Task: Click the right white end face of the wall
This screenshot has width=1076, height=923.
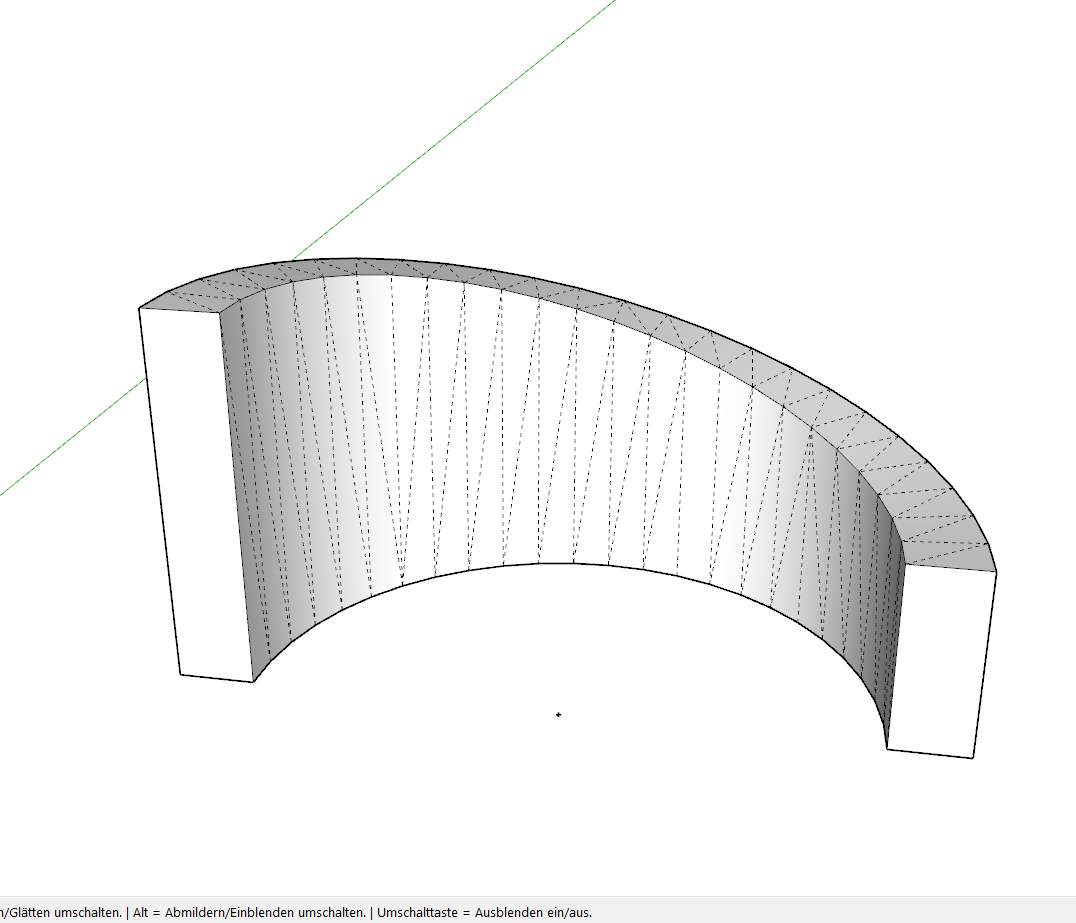Action: pyautogui.click(x=940, y=660)
